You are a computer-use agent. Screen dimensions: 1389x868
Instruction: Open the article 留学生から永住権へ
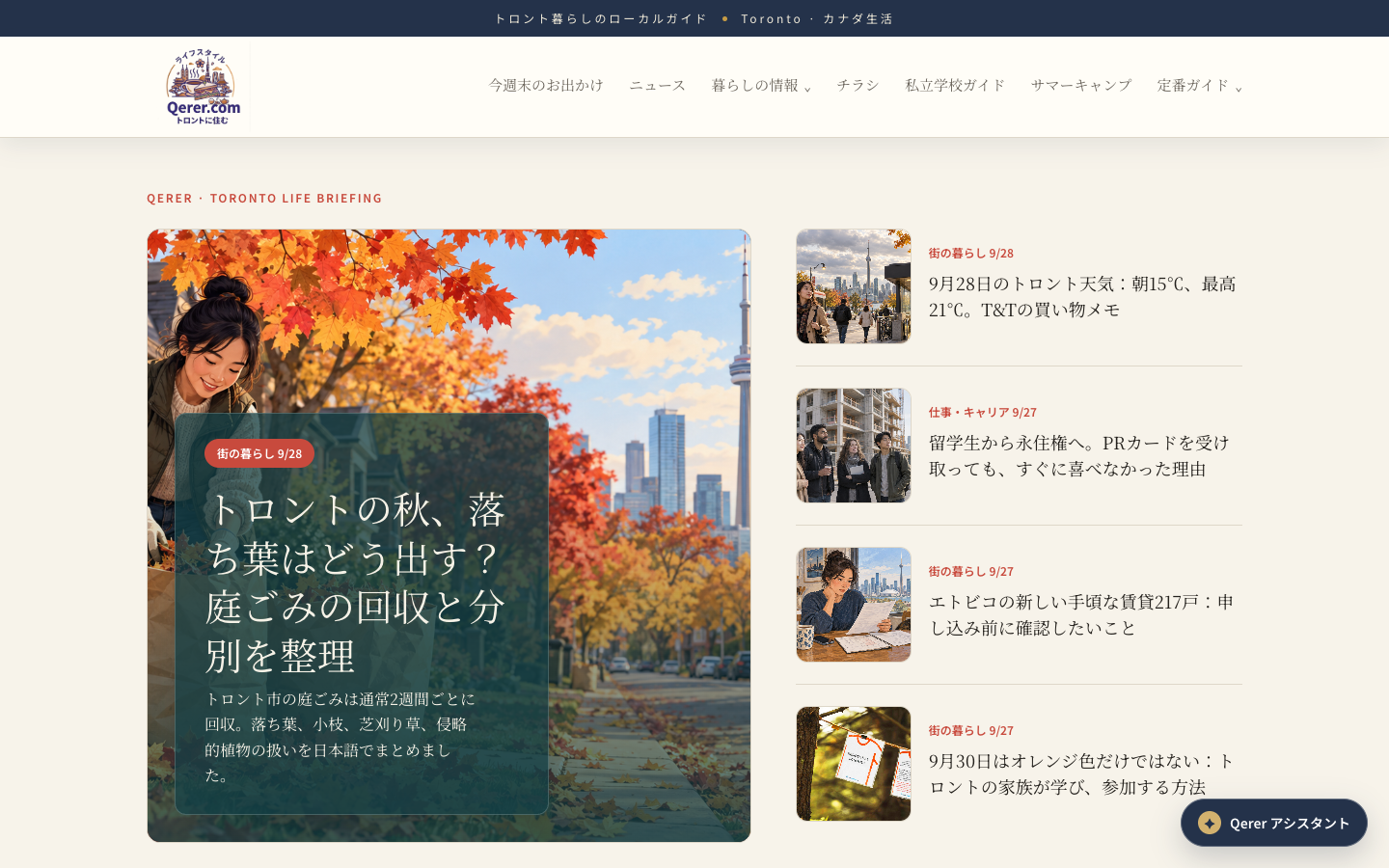tap(1078, 456)
